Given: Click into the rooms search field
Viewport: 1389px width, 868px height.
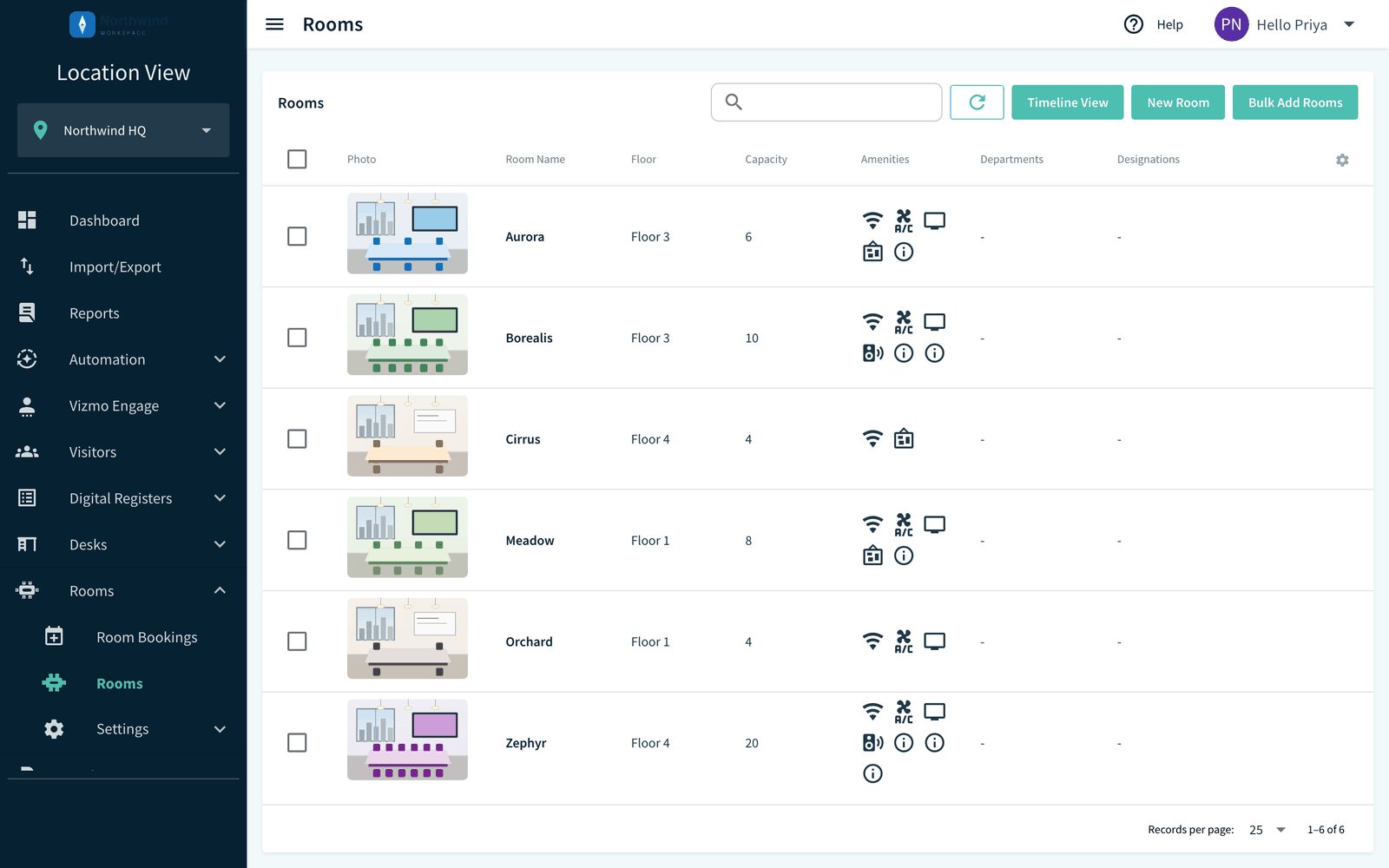Looking at the screenshot, I should 826,102.
